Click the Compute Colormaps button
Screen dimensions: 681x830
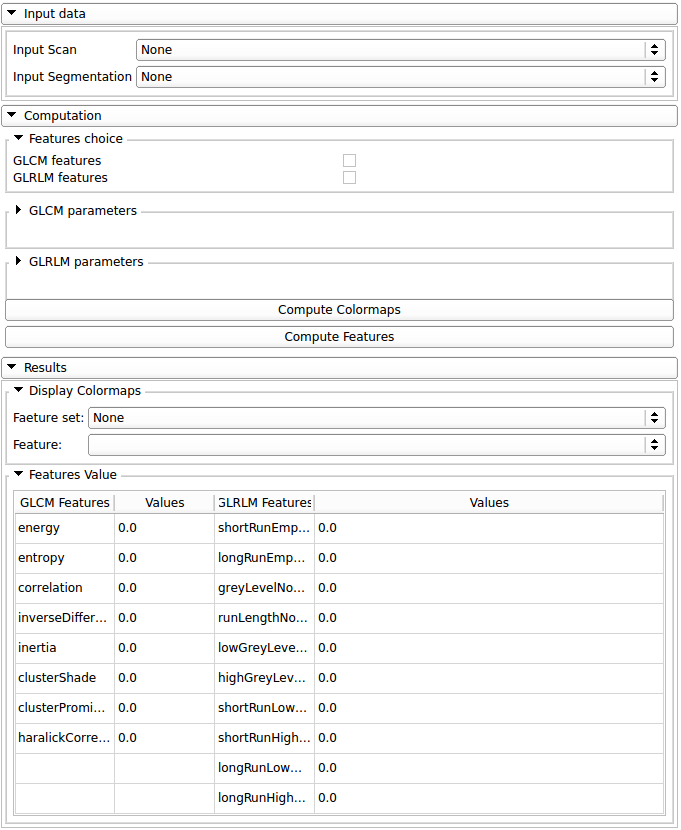(339, 310)
